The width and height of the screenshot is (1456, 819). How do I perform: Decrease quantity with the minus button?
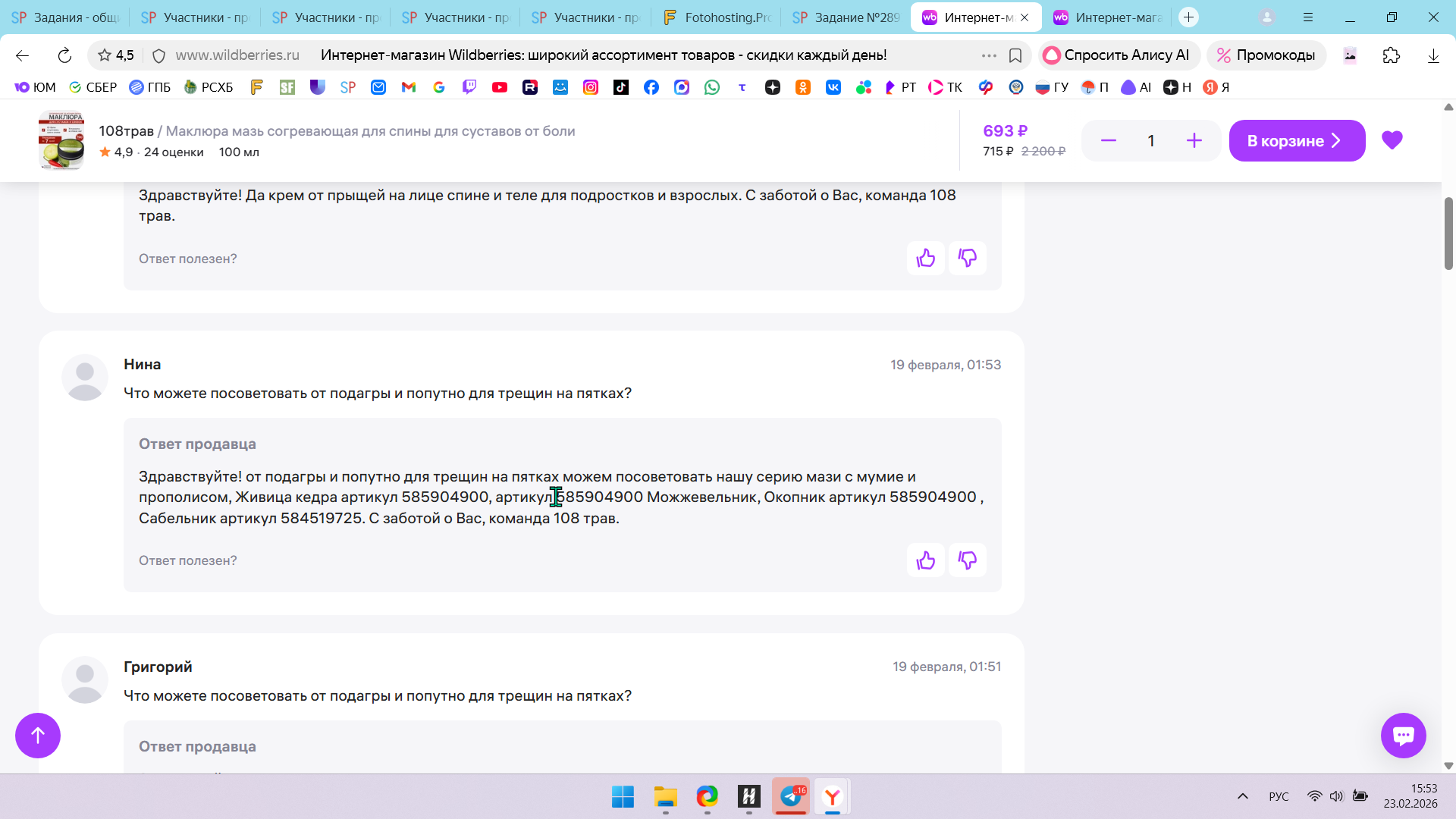pyautogui.click(x=1108, y=141)
